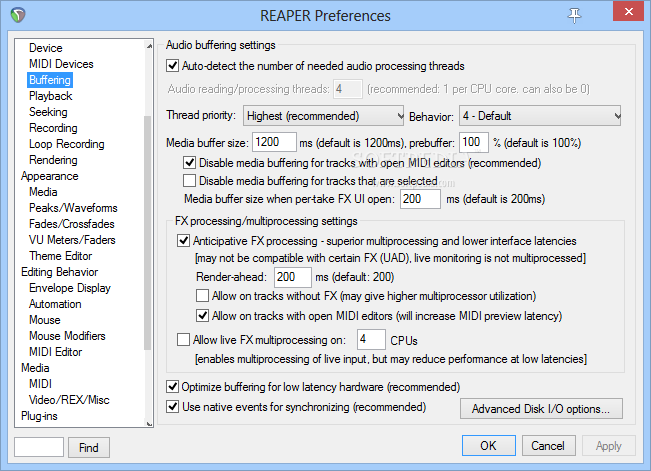The image size is (651, 471).
Task: Click the Cancel button
Action: [548, 446]
